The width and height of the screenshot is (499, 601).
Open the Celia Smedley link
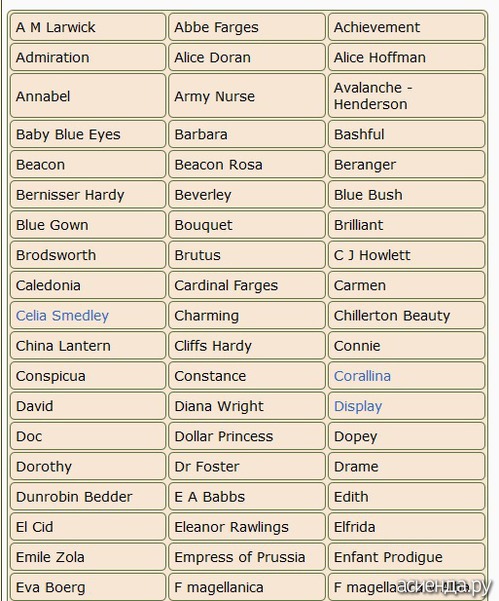[x=62, y=316]
